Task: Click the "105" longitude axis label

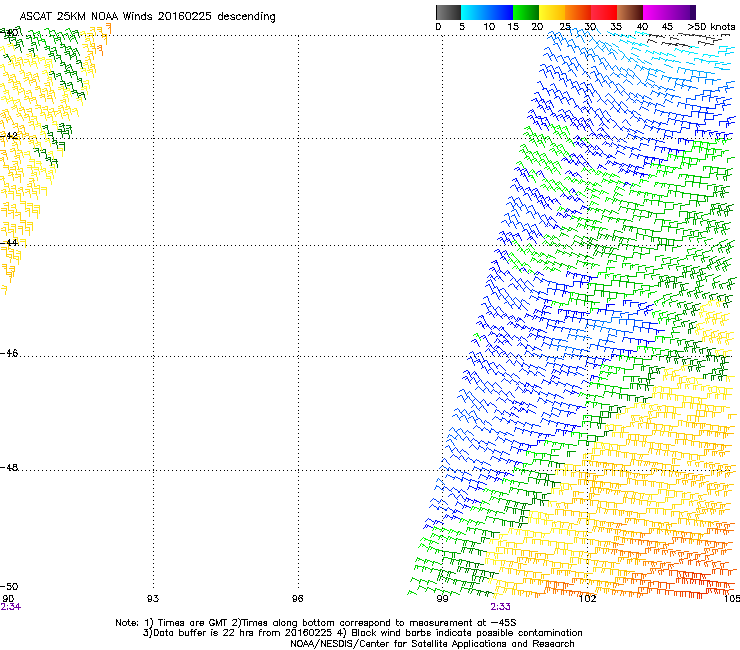Action: 732,599
